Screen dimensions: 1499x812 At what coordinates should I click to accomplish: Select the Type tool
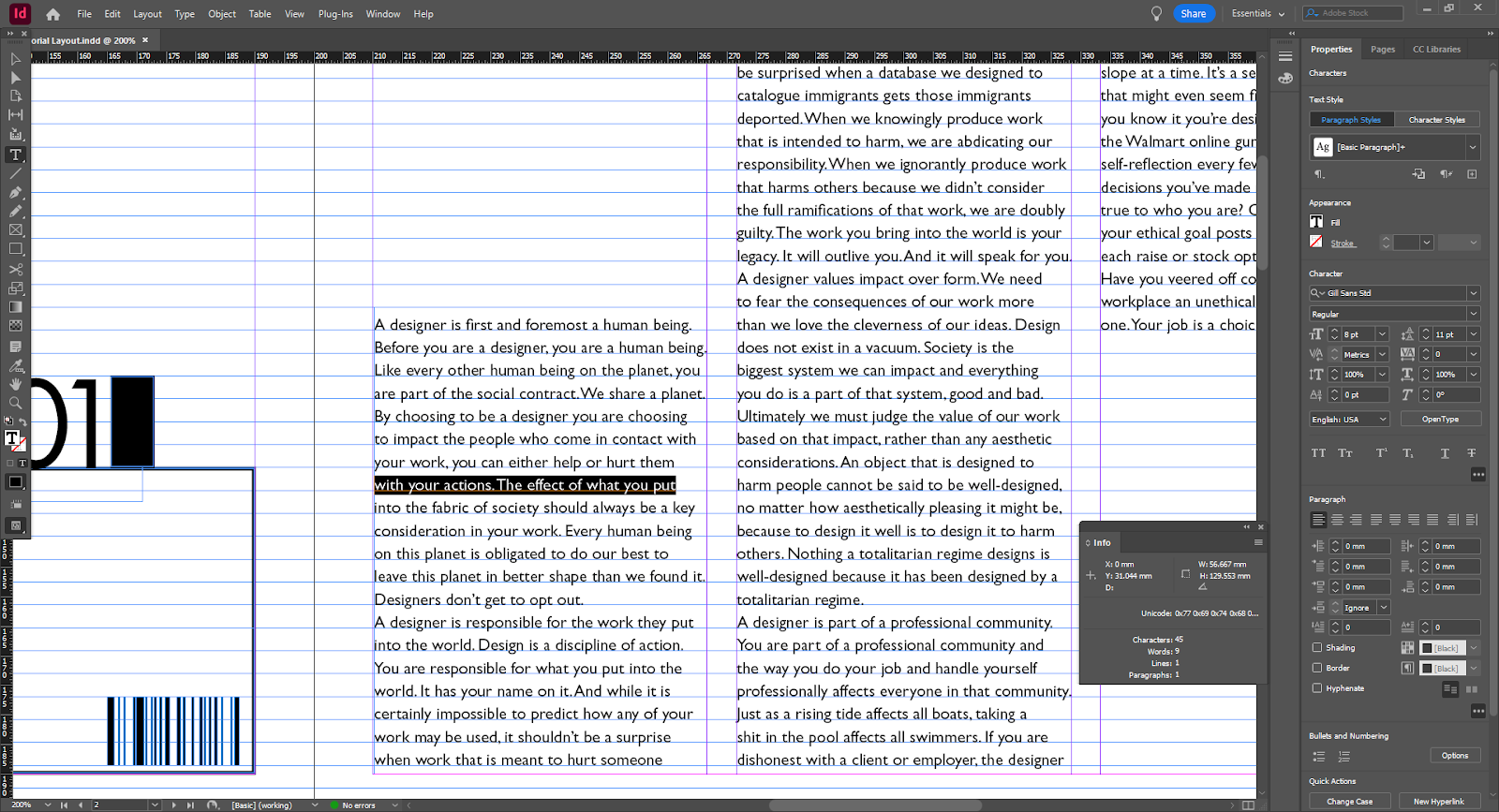[x=15, y=155]
